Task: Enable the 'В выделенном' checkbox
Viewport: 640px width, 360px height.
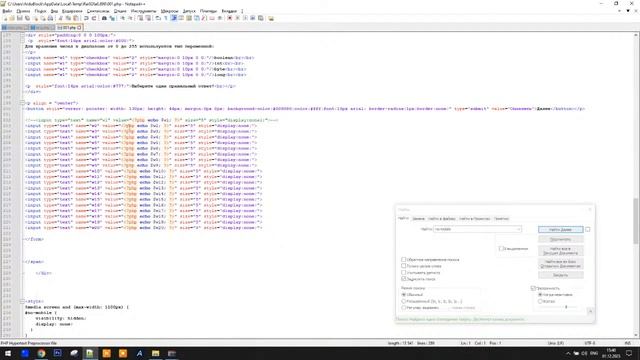Action: 501,249
